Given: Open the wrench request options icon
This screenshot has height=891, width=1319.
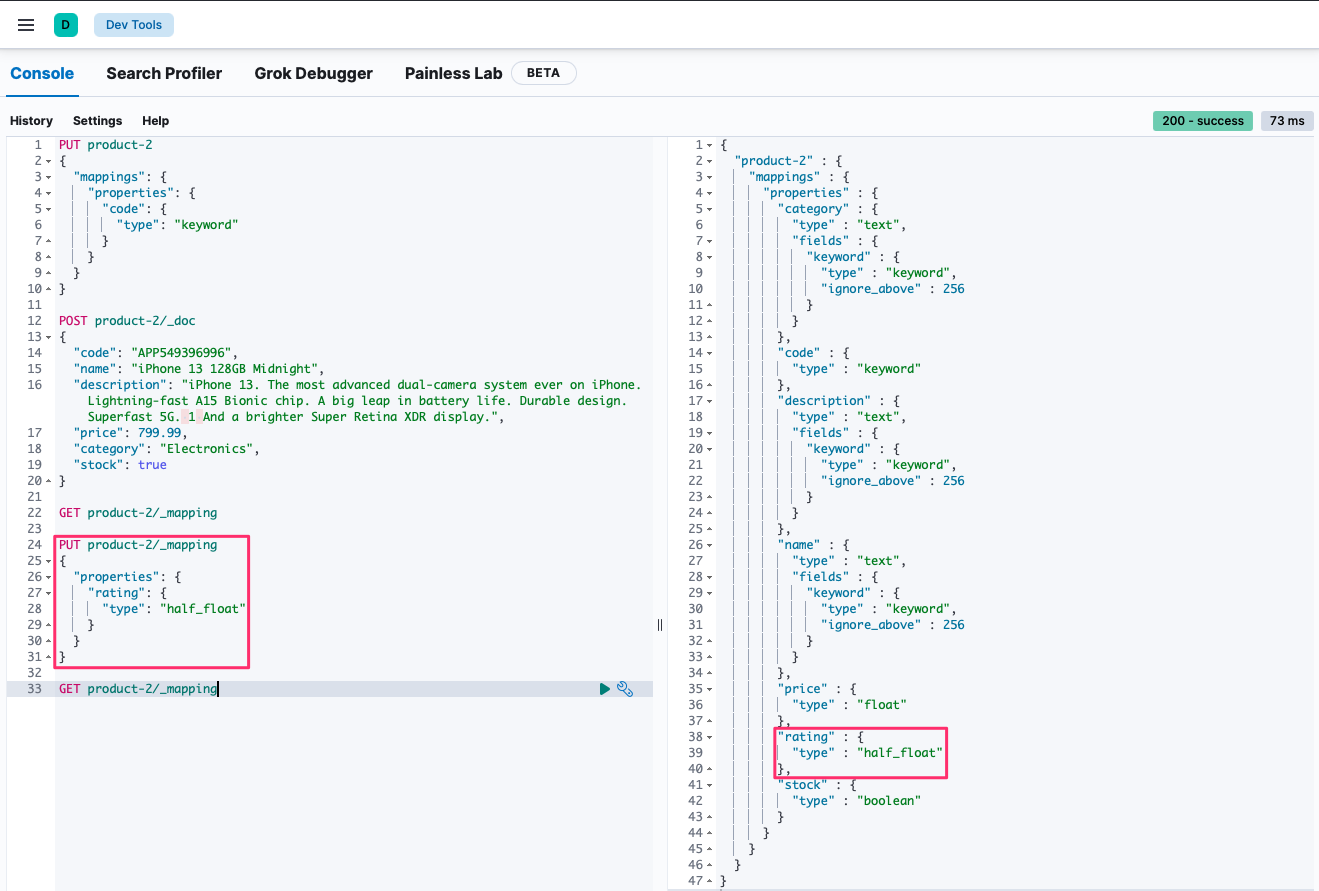Looking at the screenshot, I should pyautogui.click(x=625, y=689).
